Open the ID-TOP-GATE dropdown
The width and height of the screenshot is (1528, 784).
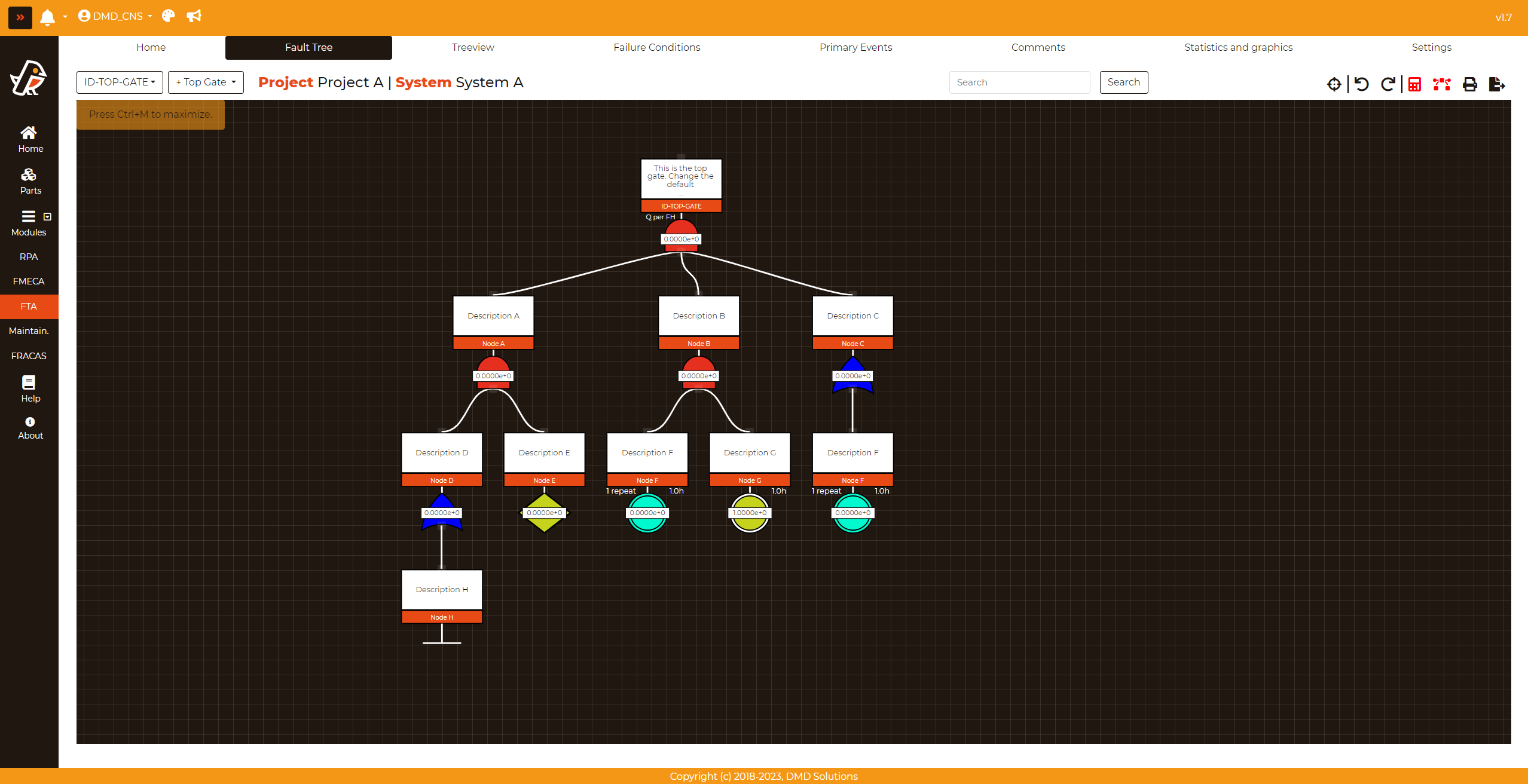pos(120,82)
